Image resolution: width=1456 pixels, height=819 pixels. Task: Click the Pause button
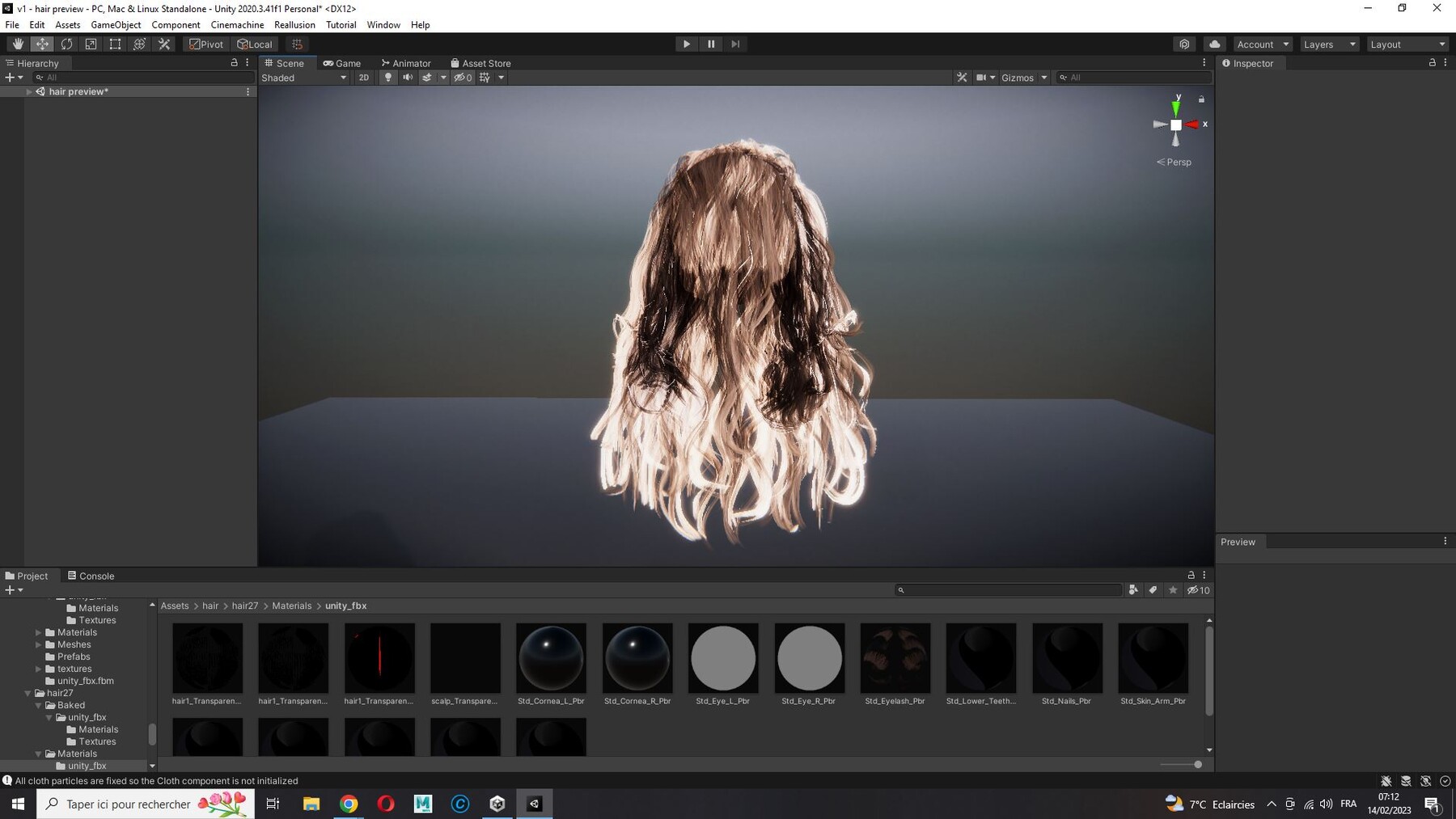(711, 44)
